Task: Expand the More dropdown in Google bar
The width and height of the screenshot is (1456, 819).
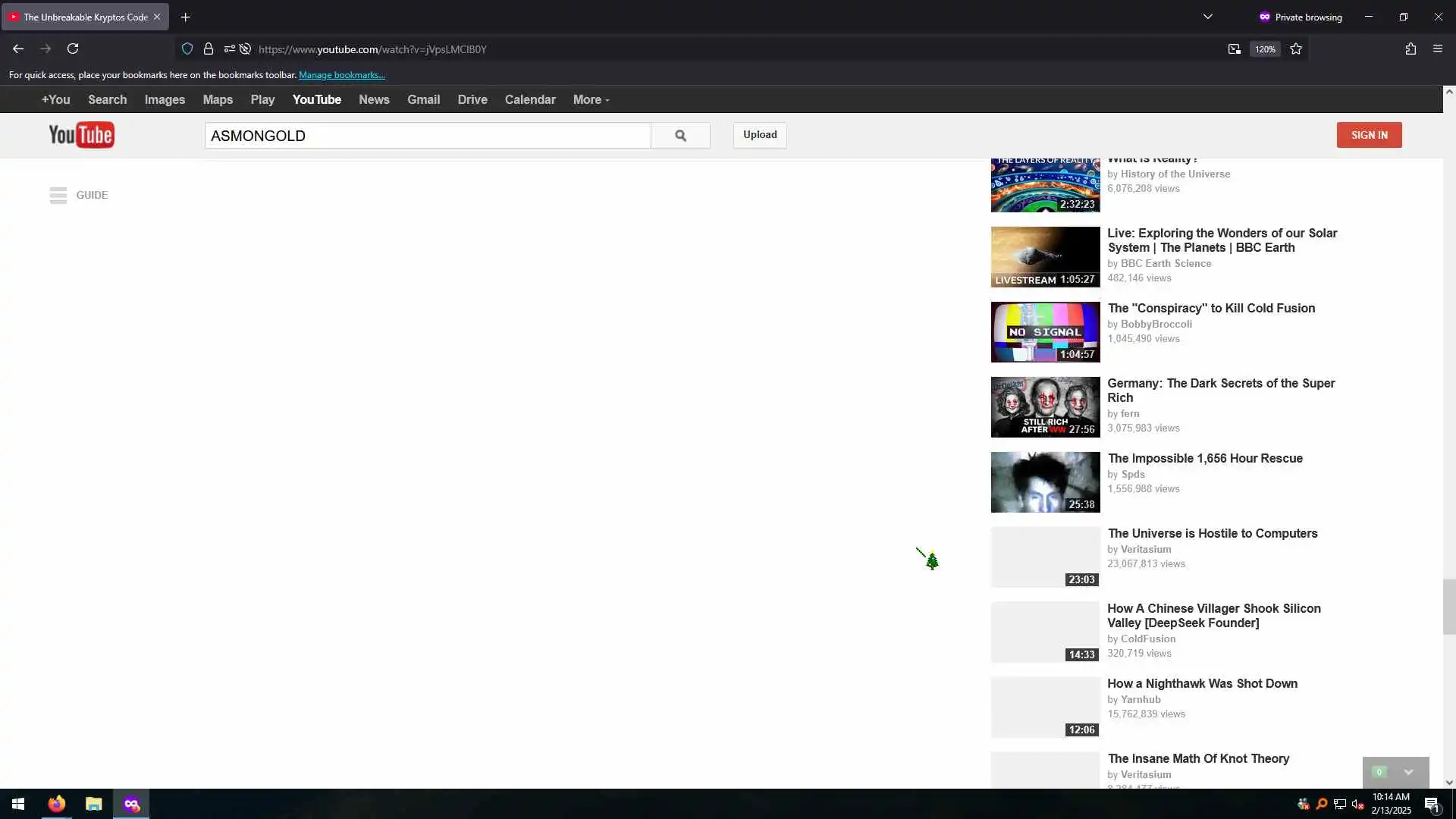Action: [x=591, y=100]
